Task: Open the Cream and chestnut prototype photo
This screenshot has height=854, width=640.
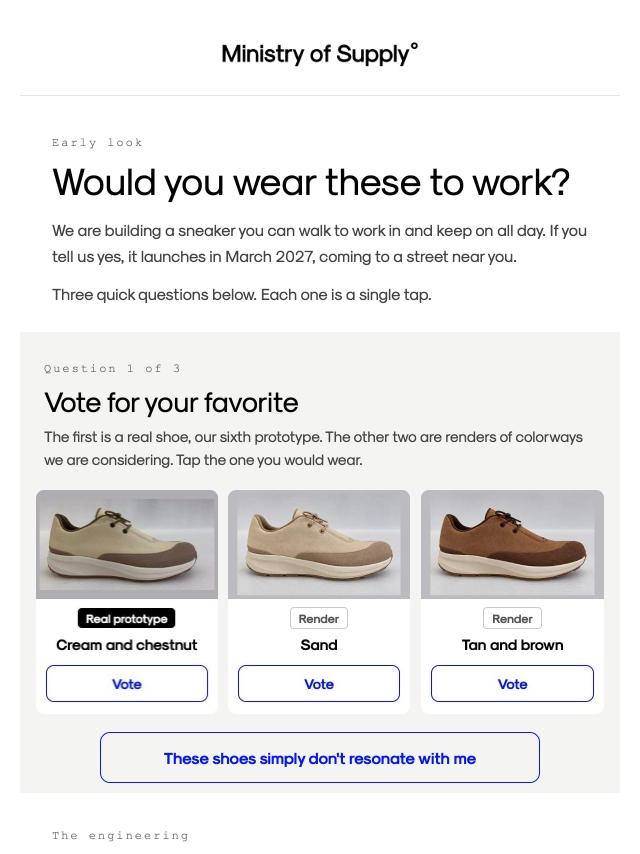Action: [127, 544]
